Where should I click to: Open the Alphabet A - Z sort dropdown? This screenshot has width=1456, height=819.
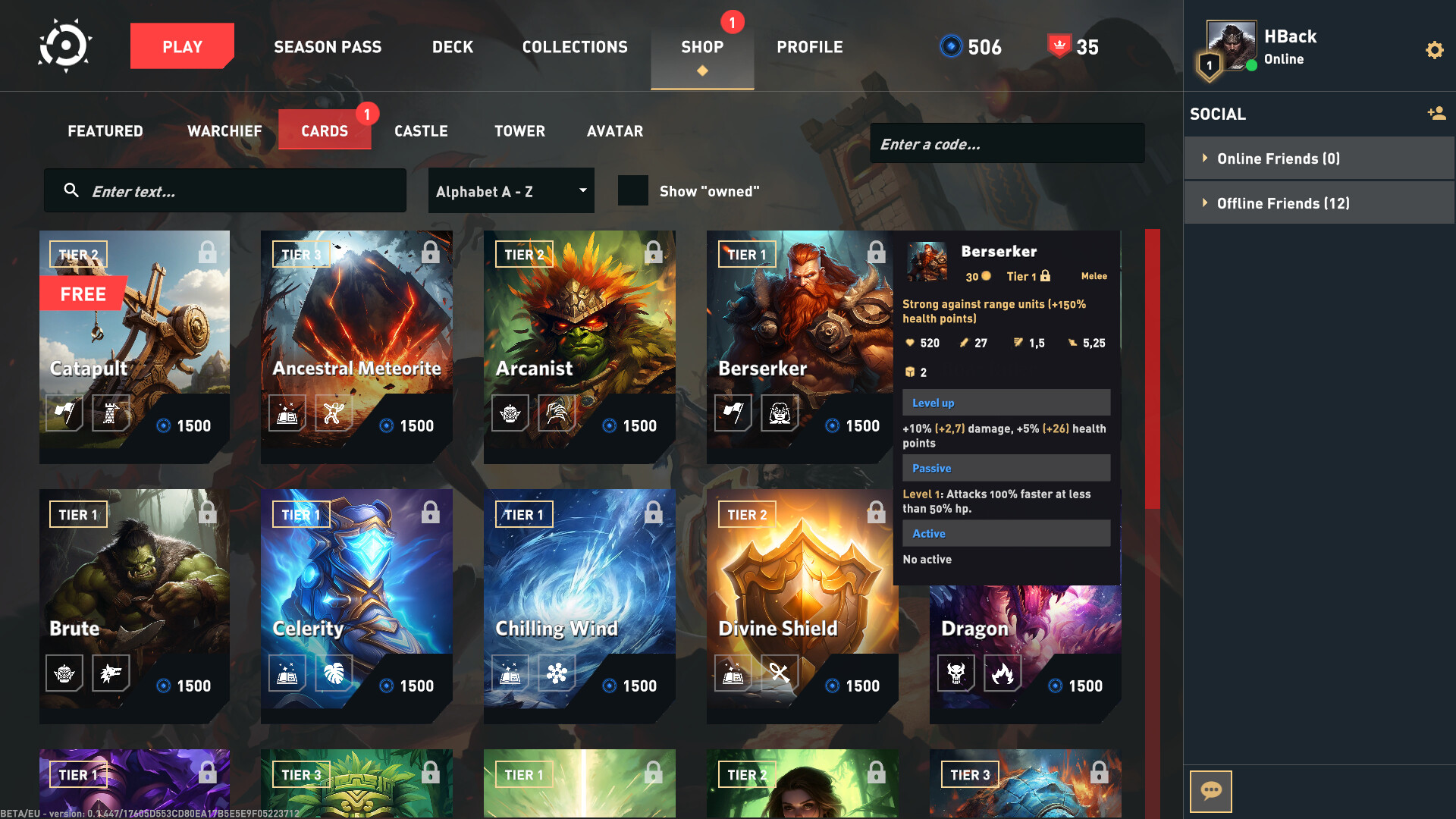[x=511, y=191]
